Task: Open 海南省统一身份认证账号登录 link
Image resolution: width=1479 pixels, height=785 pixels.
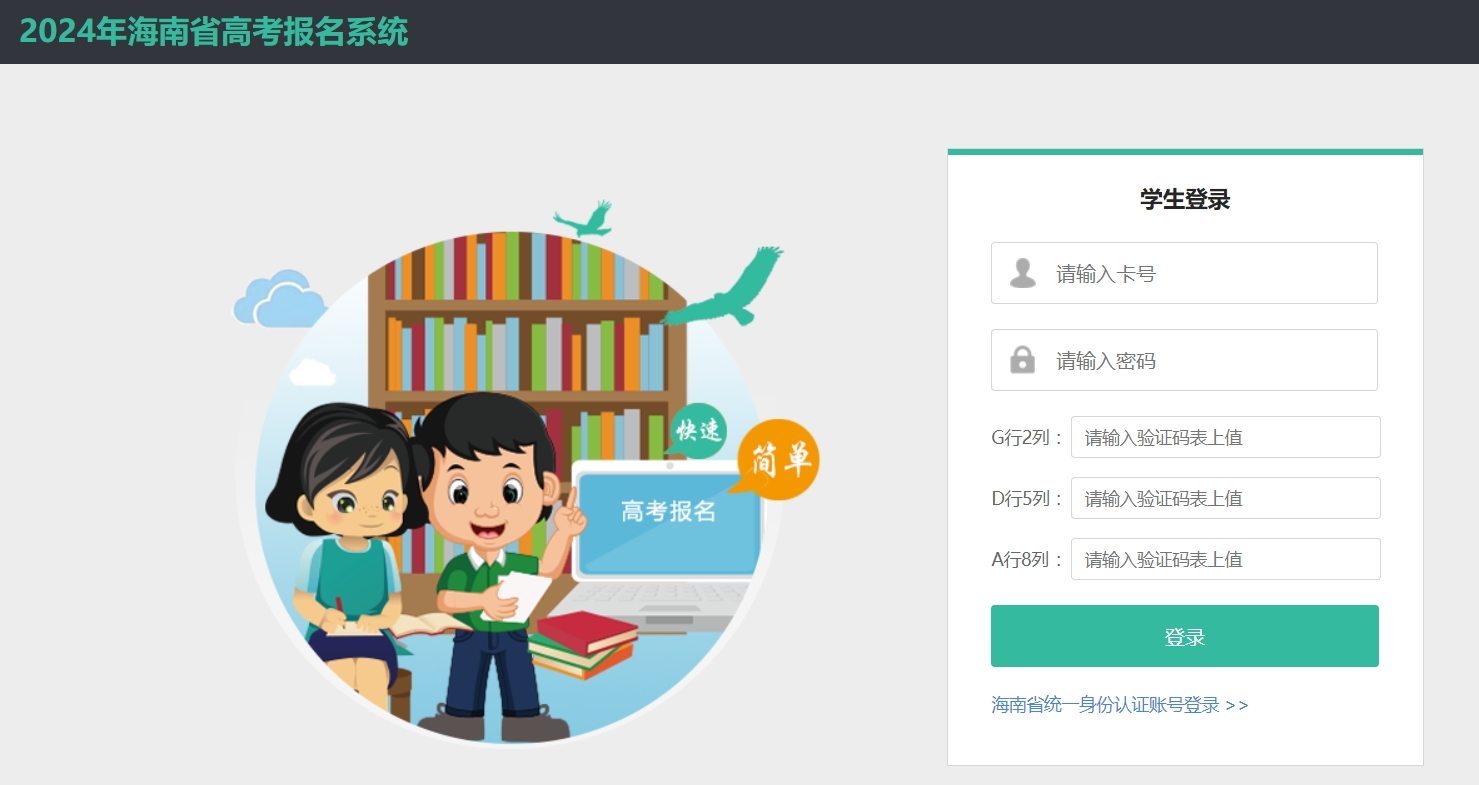Action: [1119, 705]
